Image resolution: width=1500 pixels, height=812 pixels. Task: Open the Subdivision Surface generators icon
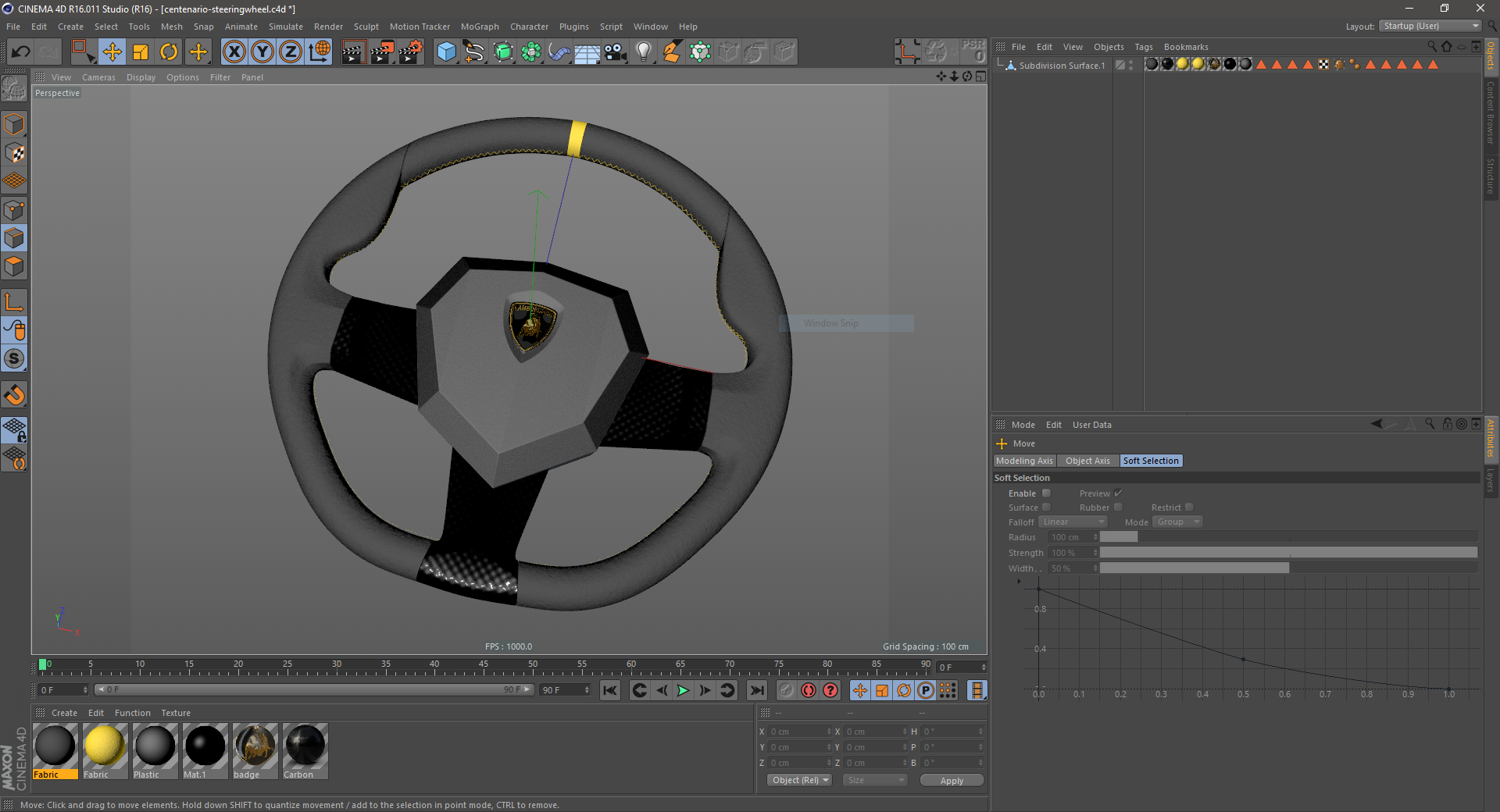click(503, 52)
